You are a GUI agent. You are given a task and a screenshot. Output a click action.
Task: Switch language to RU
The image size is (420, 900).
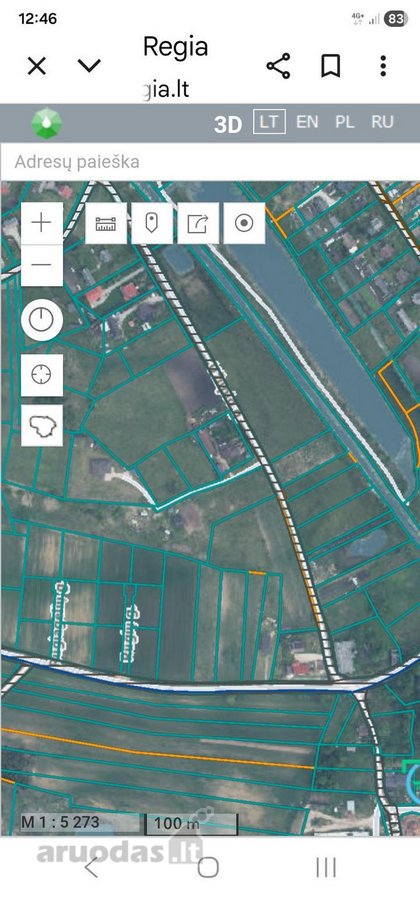[382, 122]
